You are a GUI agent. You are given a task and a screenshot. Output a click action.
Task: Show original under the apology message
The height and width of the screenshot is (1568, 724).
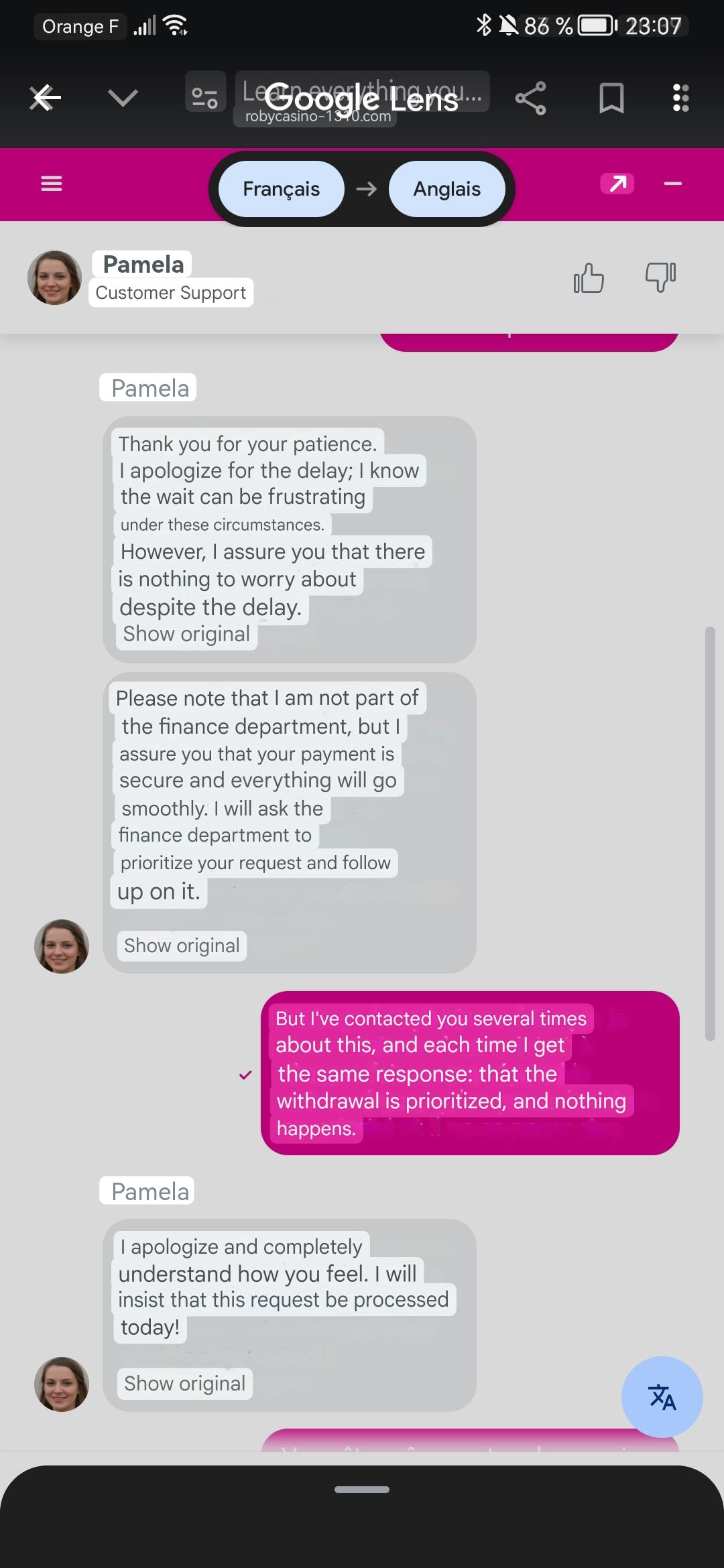184,1384
